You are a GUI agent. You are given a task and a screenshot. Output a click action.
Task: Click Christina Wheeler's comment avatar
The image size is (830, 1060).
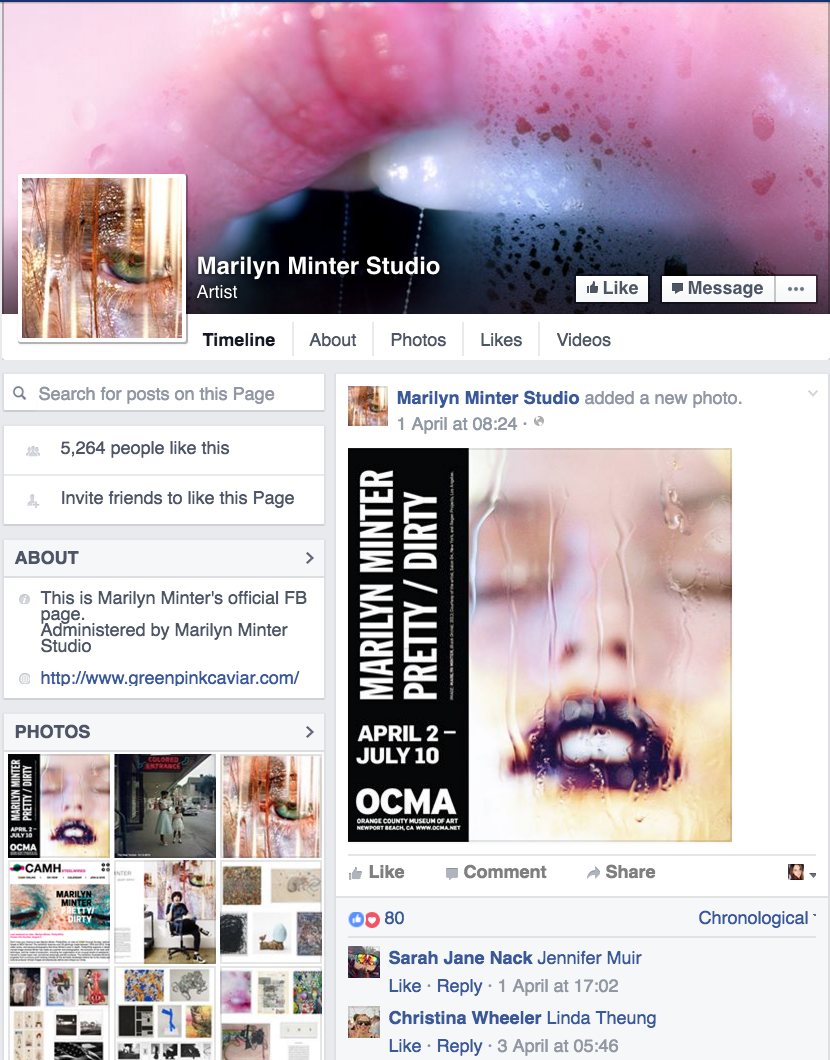[364, 1022]
